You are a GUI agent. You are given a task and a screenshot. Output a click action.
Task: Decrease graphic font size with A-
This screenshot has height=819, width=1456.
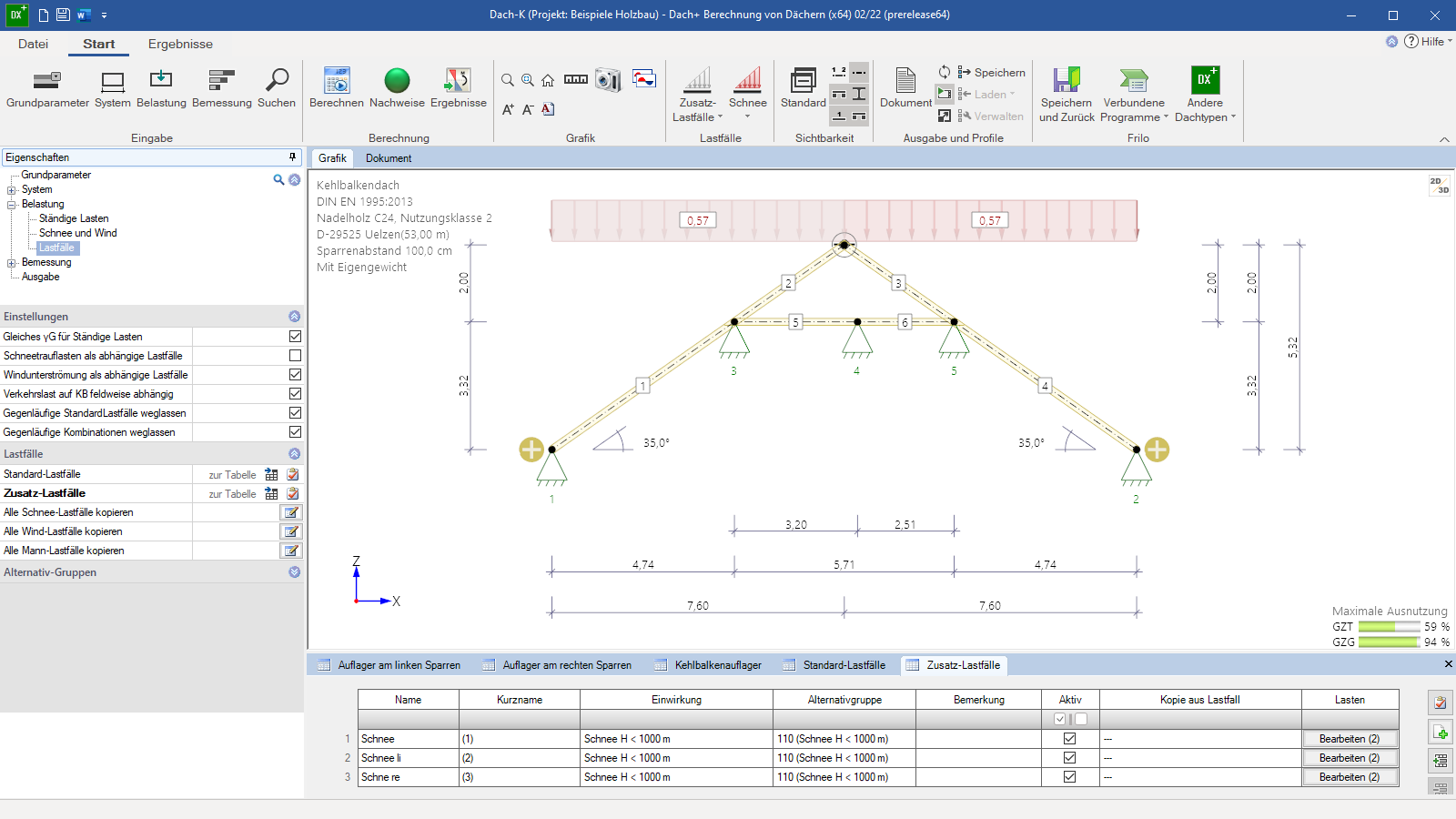[528, 109]
